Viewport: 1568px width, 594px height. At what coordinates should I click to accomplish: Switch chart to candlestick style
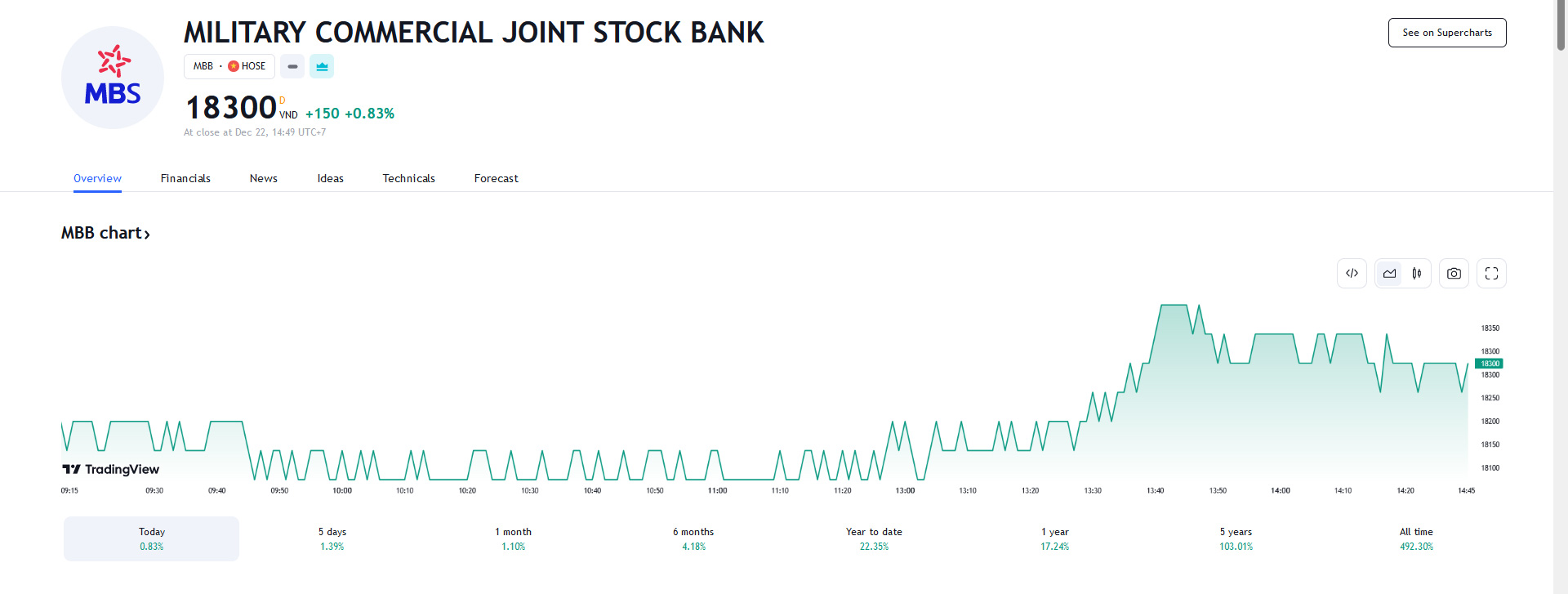[1417, 274]
